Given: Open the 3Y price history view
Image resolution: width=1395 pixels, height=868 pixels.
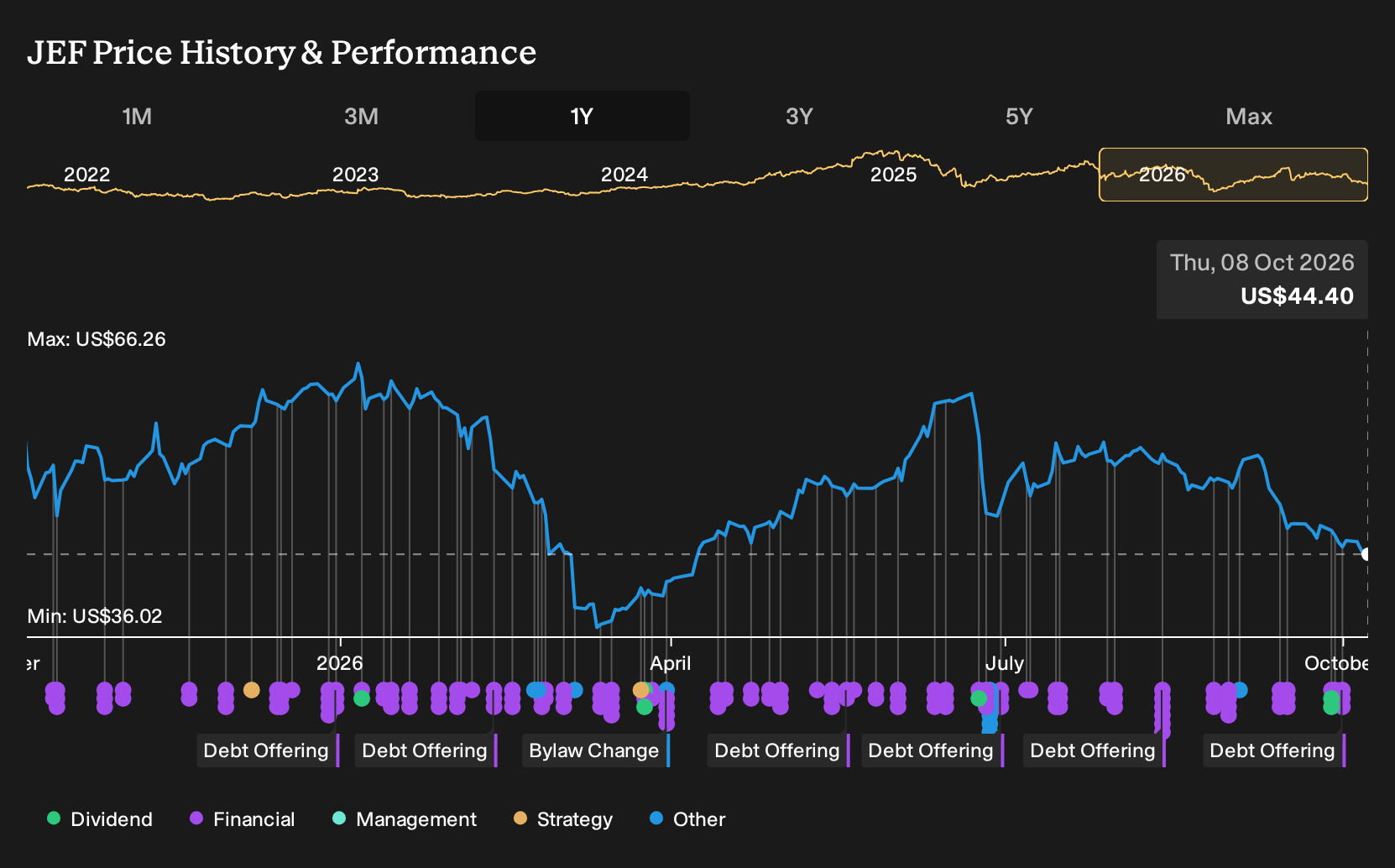Looking at the screenshot, I should click(x=799, y=116).
